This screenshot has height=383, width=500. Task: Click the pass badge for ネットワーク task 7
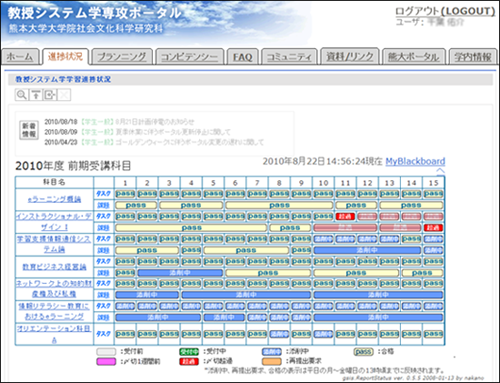pos(257,283)
